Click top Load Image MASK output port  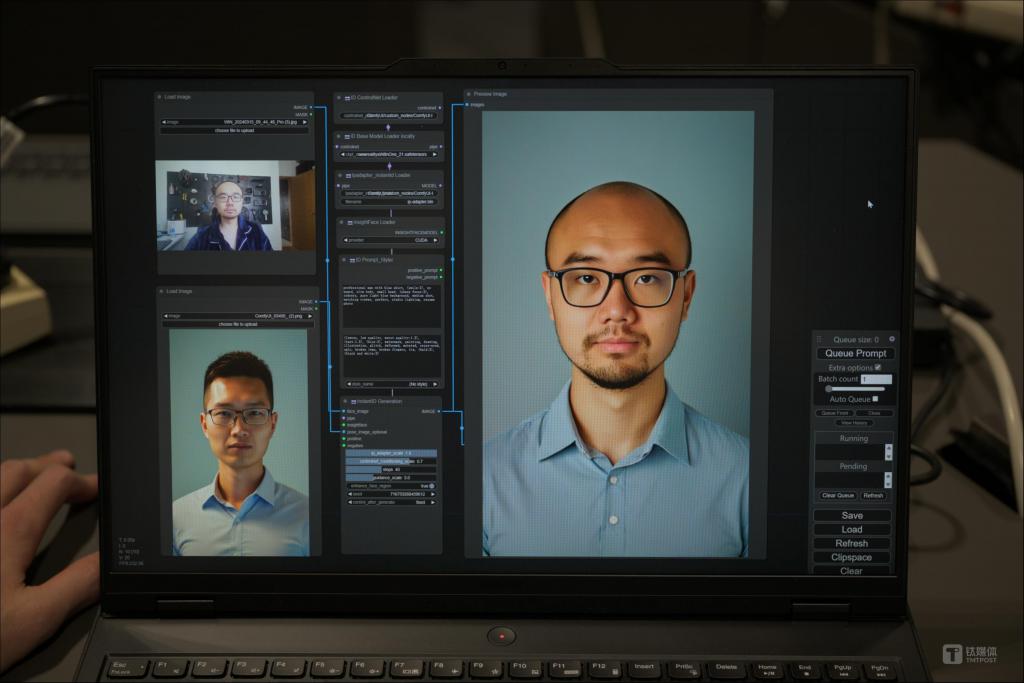[x=311, y=114]
